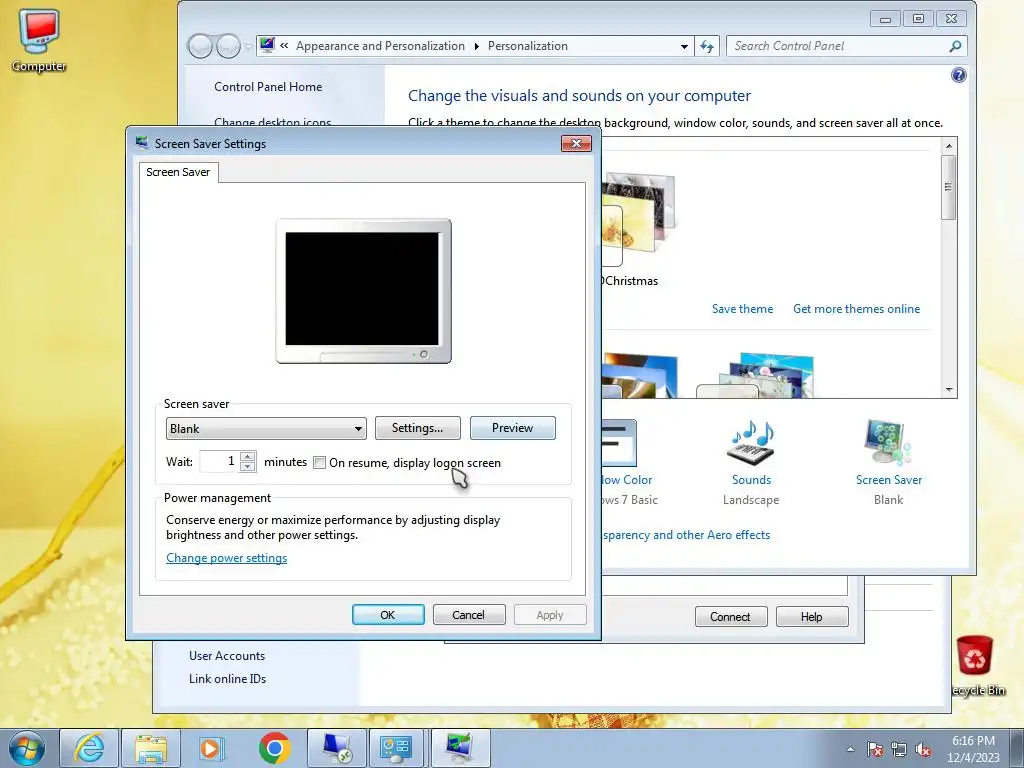Open Control Panel Home link
This screenshot has width=1024, height=768.
pos(268,87)
